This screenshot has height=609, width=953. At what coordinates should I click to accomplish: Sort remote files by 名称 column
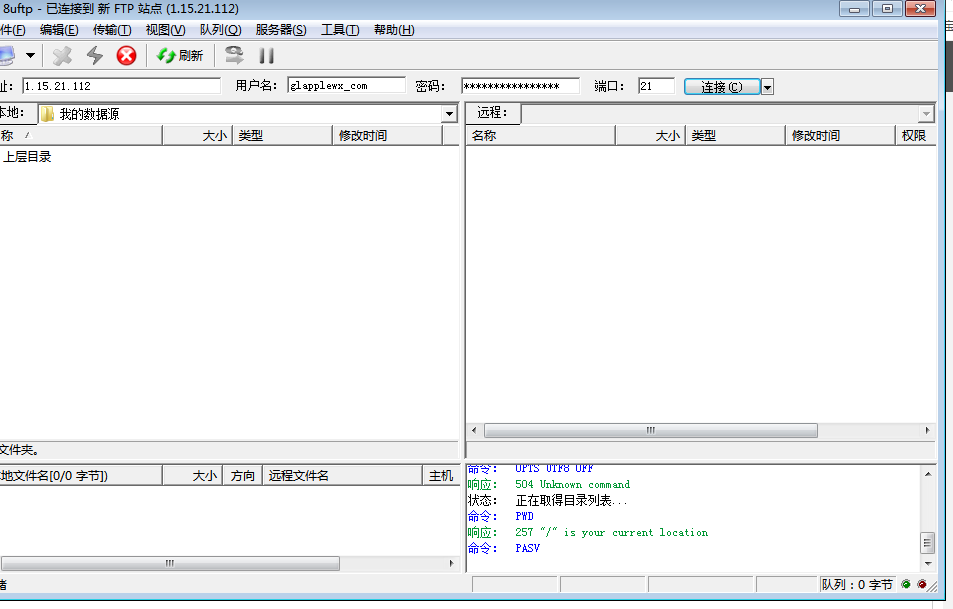(x=541, y=136)
